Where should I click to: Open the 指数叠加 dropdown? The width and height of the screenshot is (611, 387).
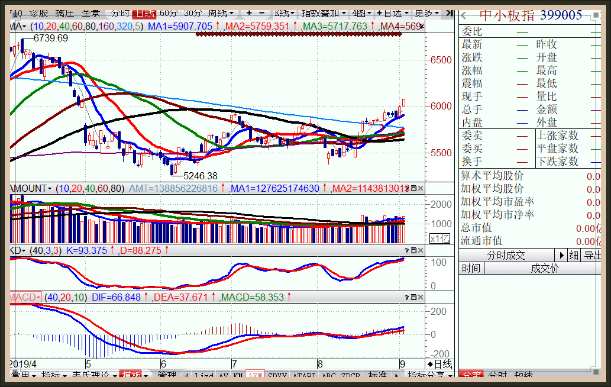323,14
